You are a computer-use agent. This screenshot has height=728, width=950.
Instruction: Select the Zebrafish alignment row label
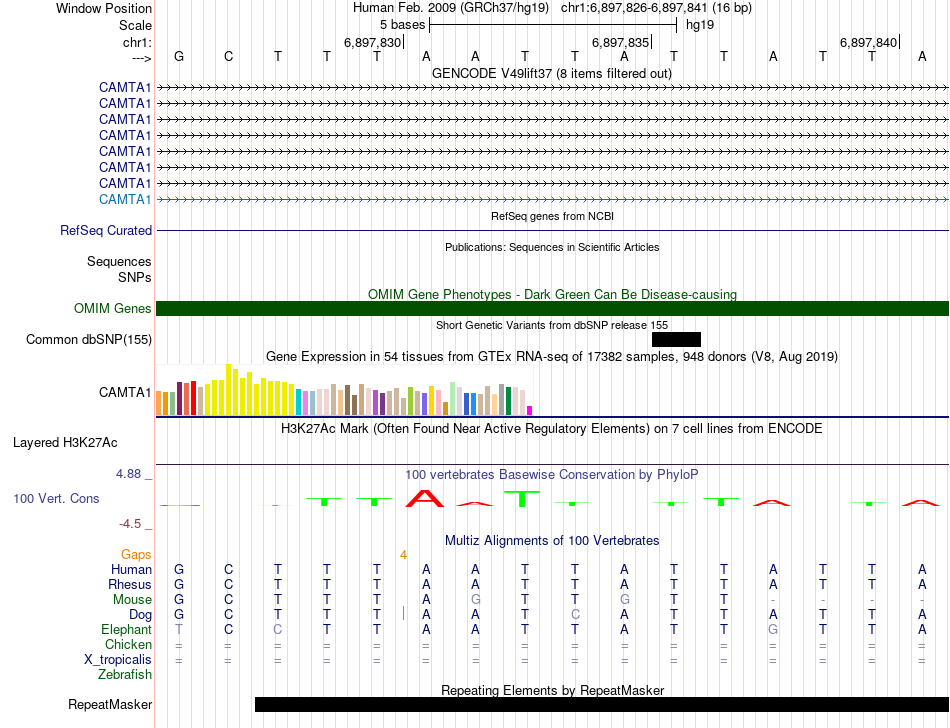[125, 674]
